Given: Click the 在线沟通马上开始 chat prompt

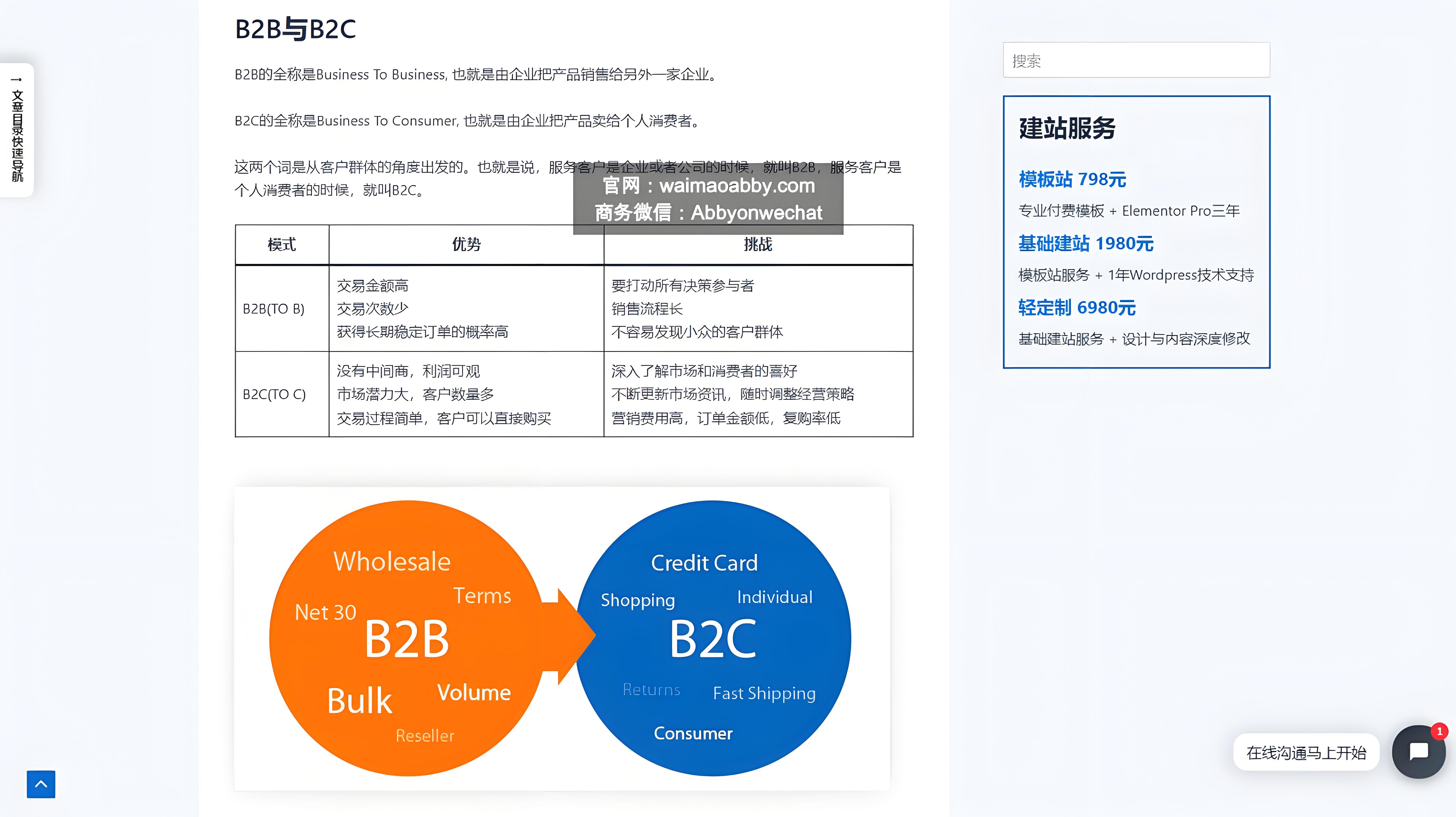Looking at the screenshot, I should (1306, 753).
